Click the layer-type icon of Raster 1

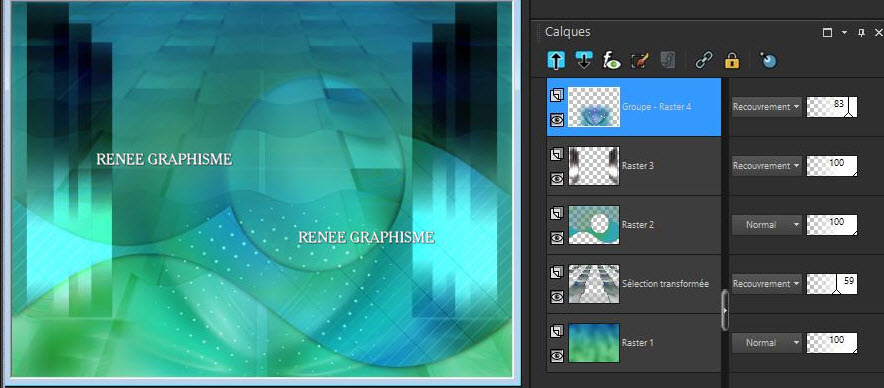tap(556, 330)
